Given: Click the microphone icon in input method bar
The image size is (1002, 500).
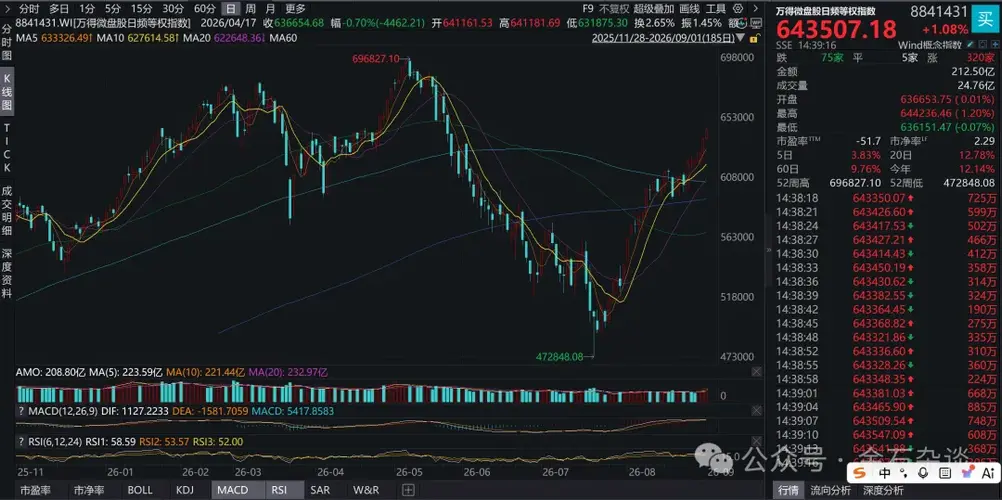Looking at the screenshot, I should 923,473.
